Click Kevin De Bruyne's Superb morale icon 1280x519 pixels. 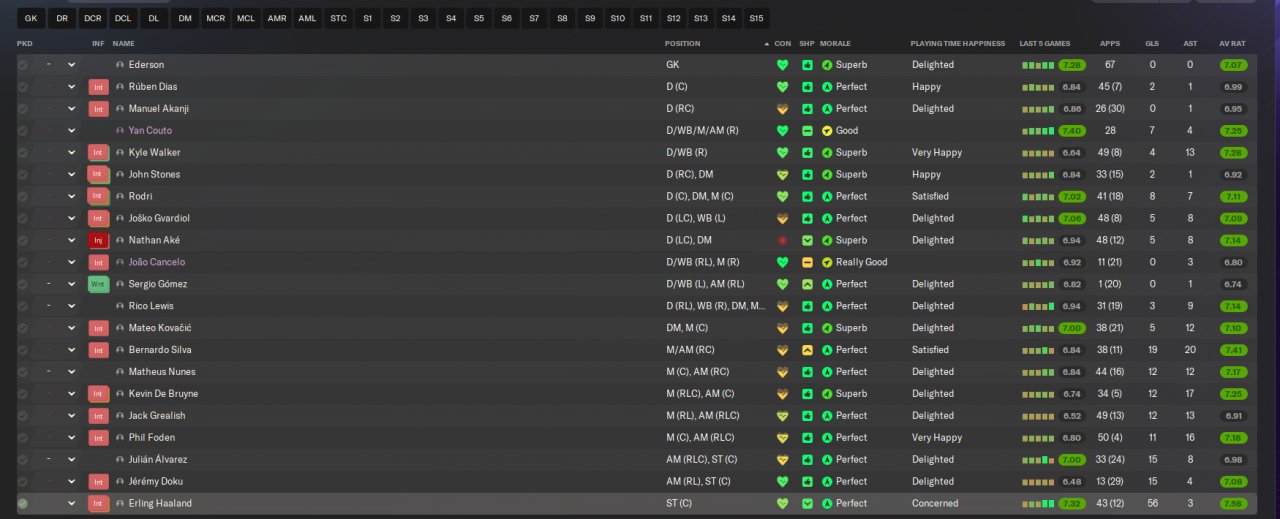point(827,394)
